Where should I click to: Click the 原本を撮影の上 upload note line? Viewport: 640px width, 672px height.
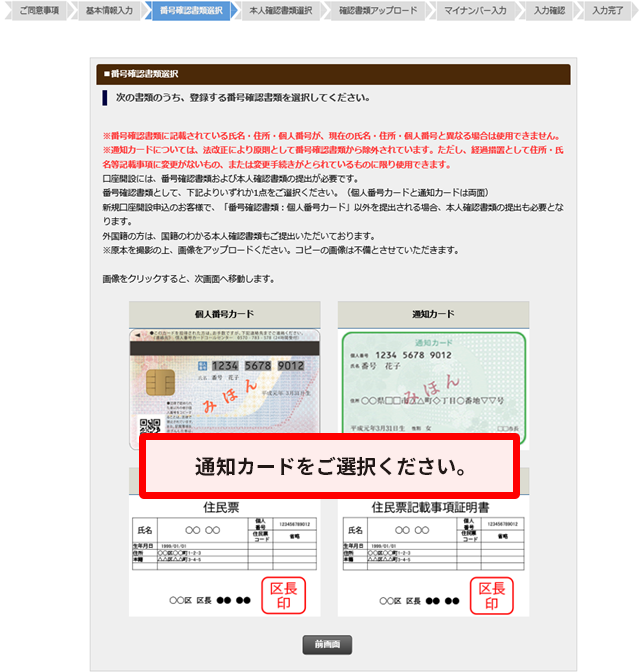pyautogui.click(x=281, y=250)
